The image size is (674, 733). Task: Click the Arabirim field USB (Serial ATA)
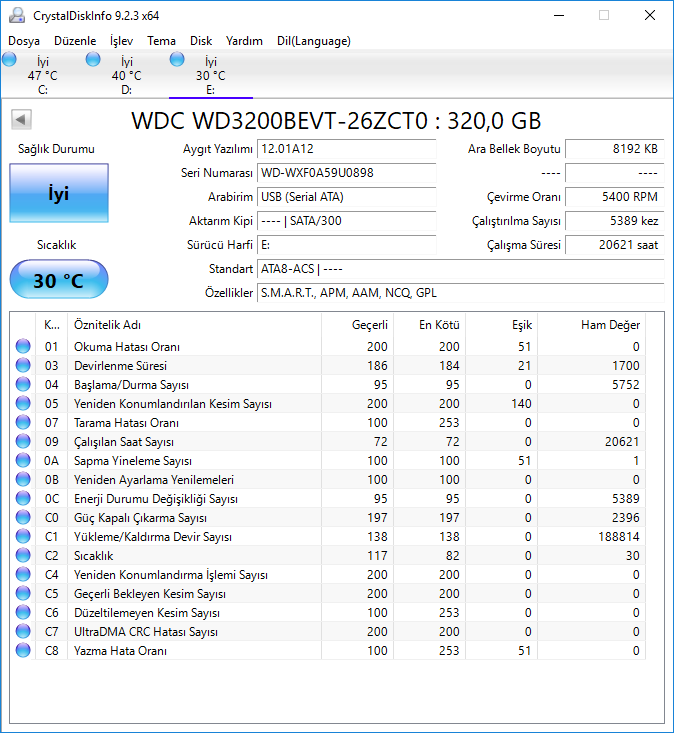pos(346,197)
